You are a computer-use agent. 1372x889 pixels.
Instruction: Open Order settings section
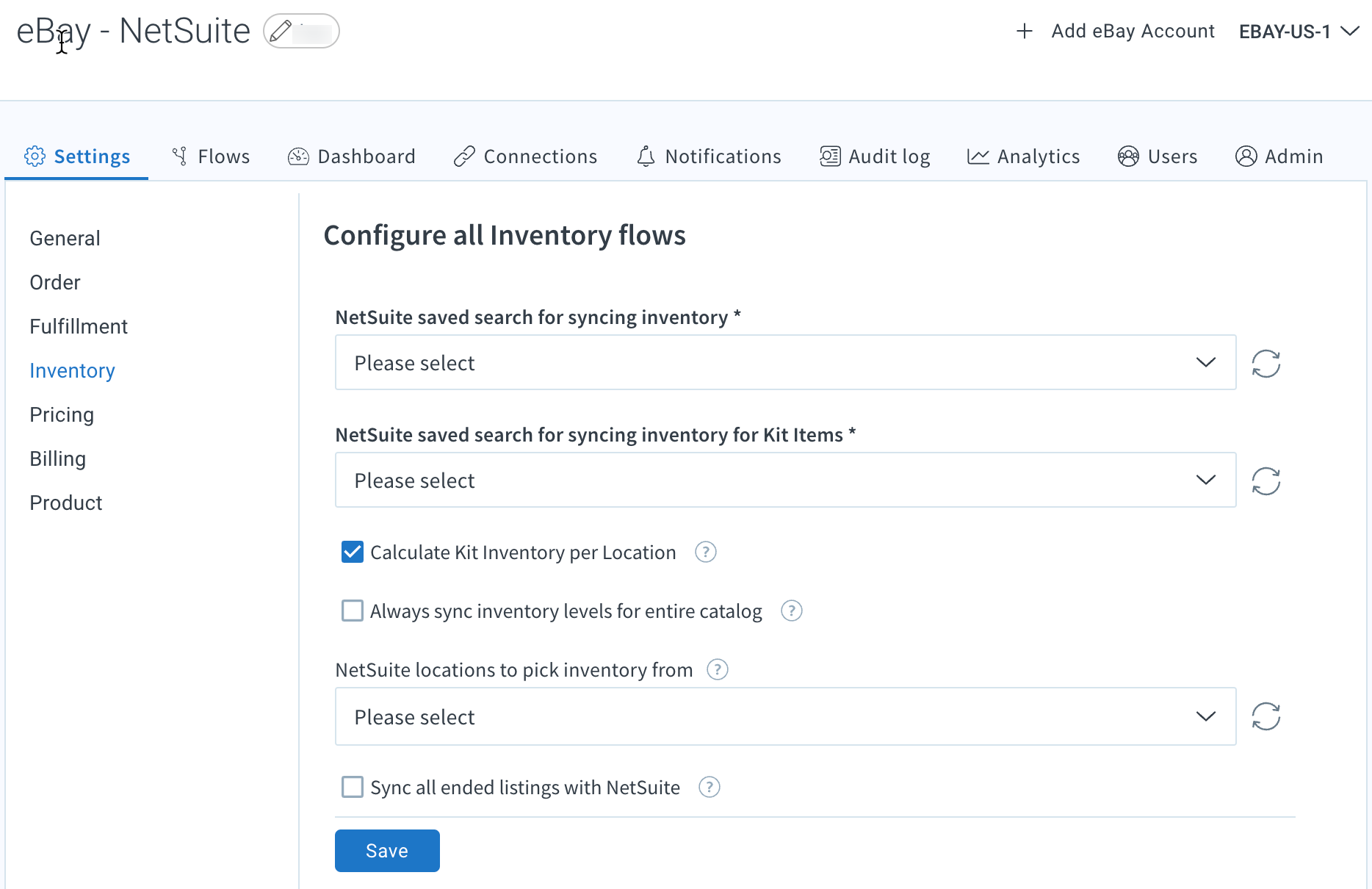(x=55, y=282)
